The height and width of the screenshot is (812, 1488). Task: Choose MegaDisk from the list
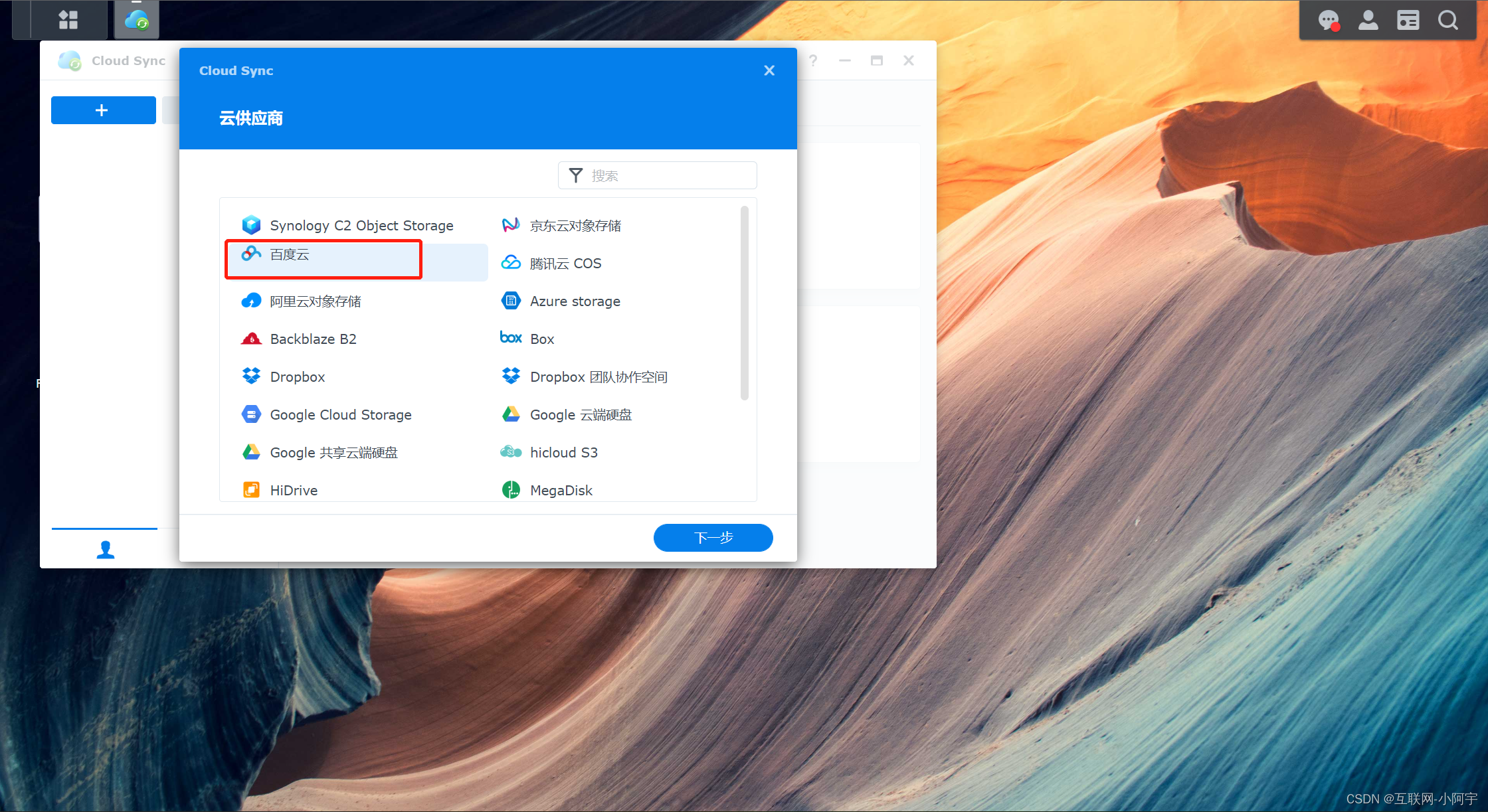[561, 491]
